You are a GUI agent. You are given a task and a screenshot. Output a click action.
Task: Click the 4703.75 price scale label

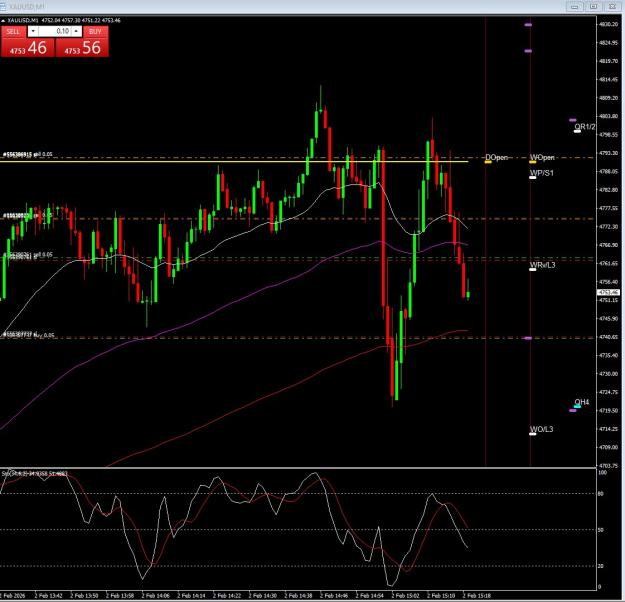coord(608,465)
